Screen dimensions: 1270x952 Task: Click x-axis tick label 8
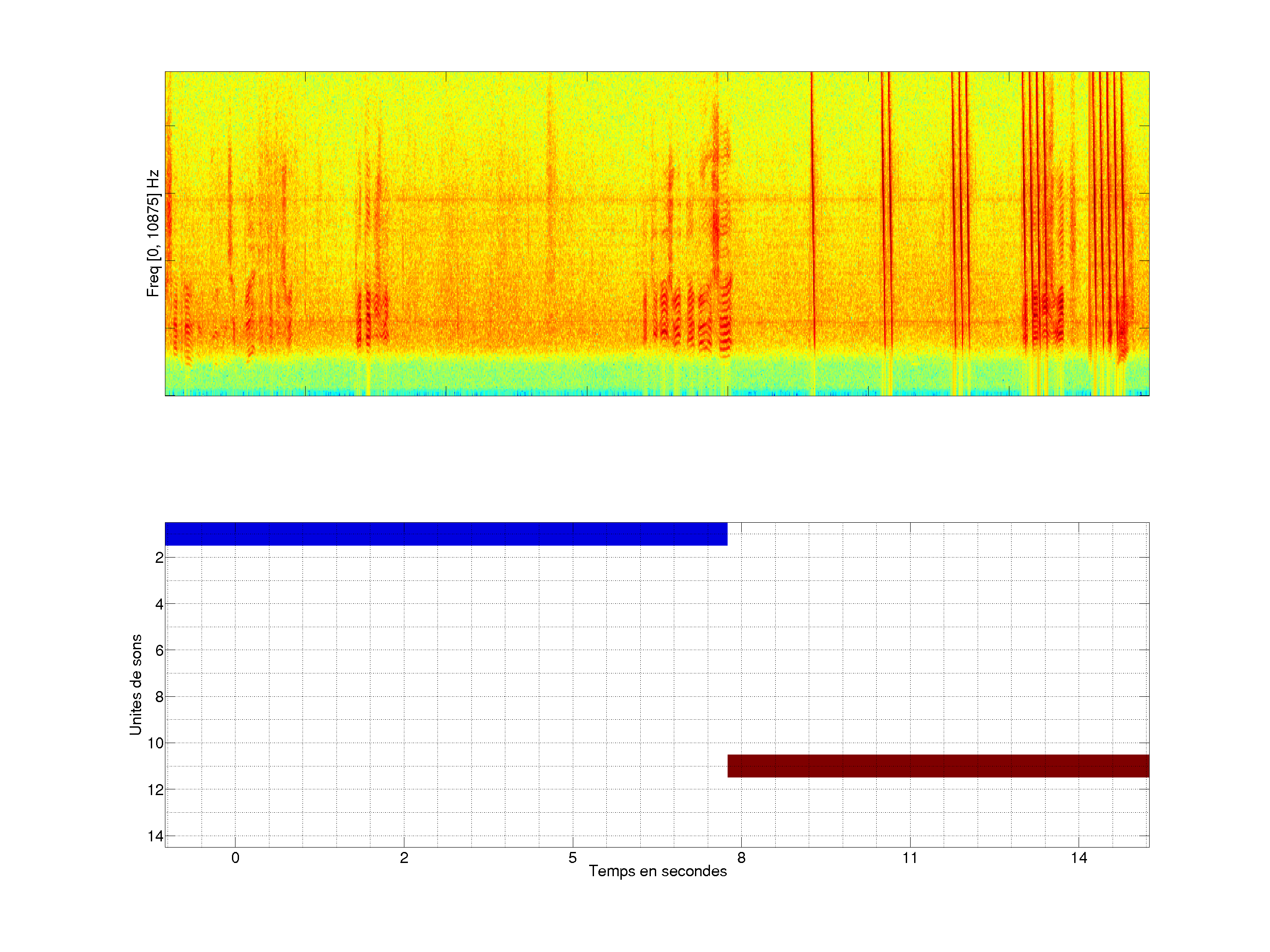point(741,858)
